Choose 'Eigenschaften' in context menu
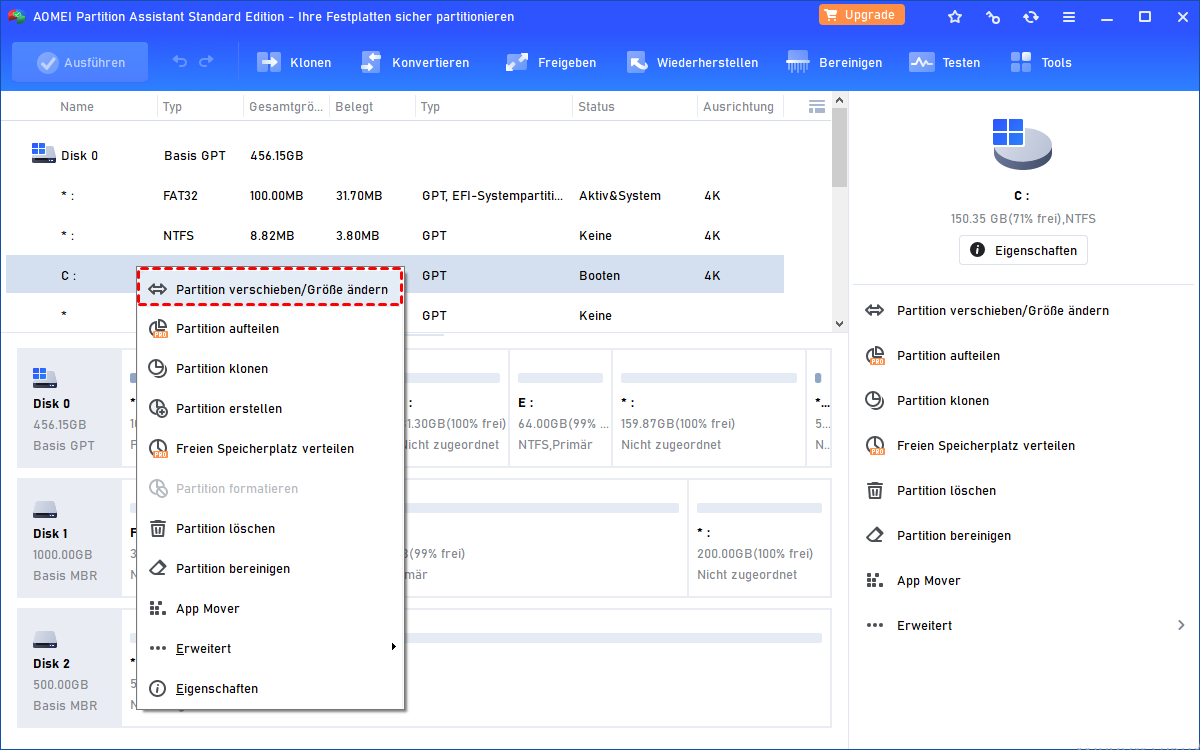Screen dimensions: 1200x750 coord(270,688)
